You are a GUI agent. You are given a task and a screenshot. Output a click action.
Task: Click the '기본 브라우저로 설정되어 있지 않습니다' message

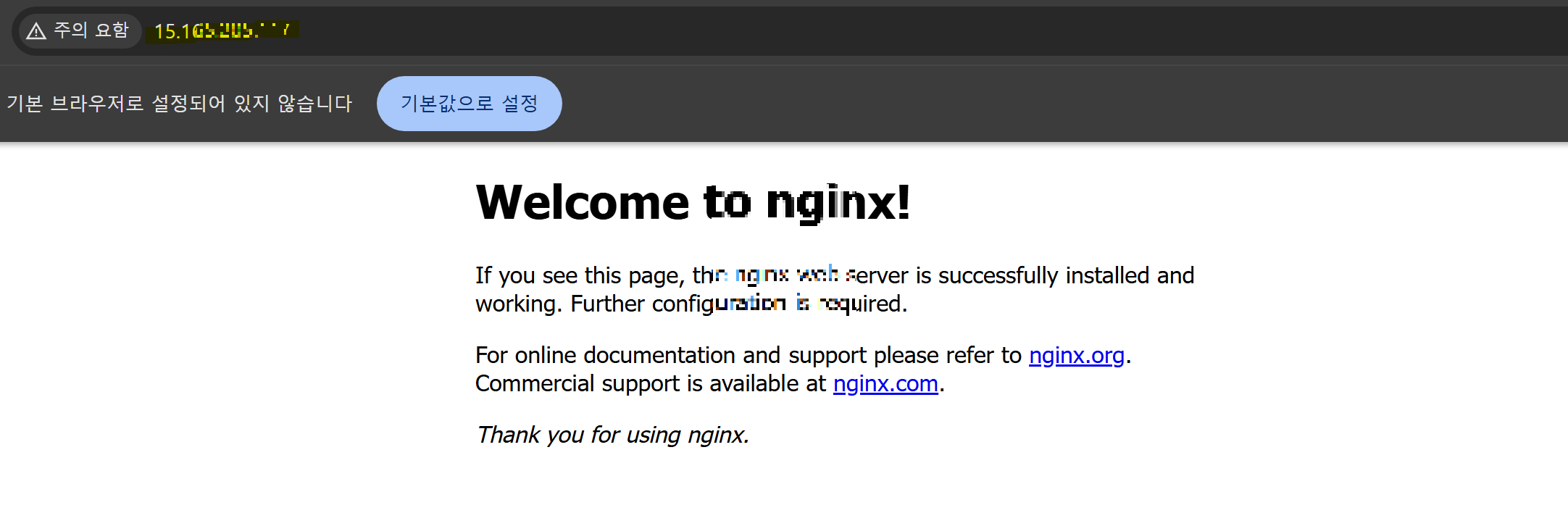tap(180, 104)
